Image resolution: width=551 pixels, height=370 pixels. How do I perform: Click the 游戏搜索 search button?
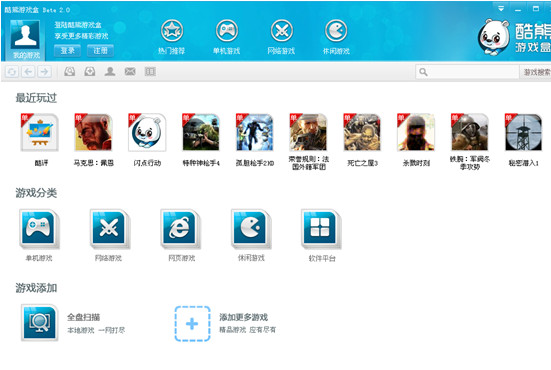click(x=536, y=72)
